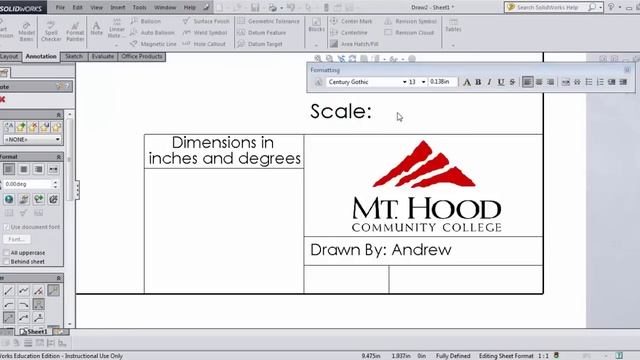The height and width of the screenshot is (360, 640).
Task: Click the Font... button
Action: (x=17, y=239)
